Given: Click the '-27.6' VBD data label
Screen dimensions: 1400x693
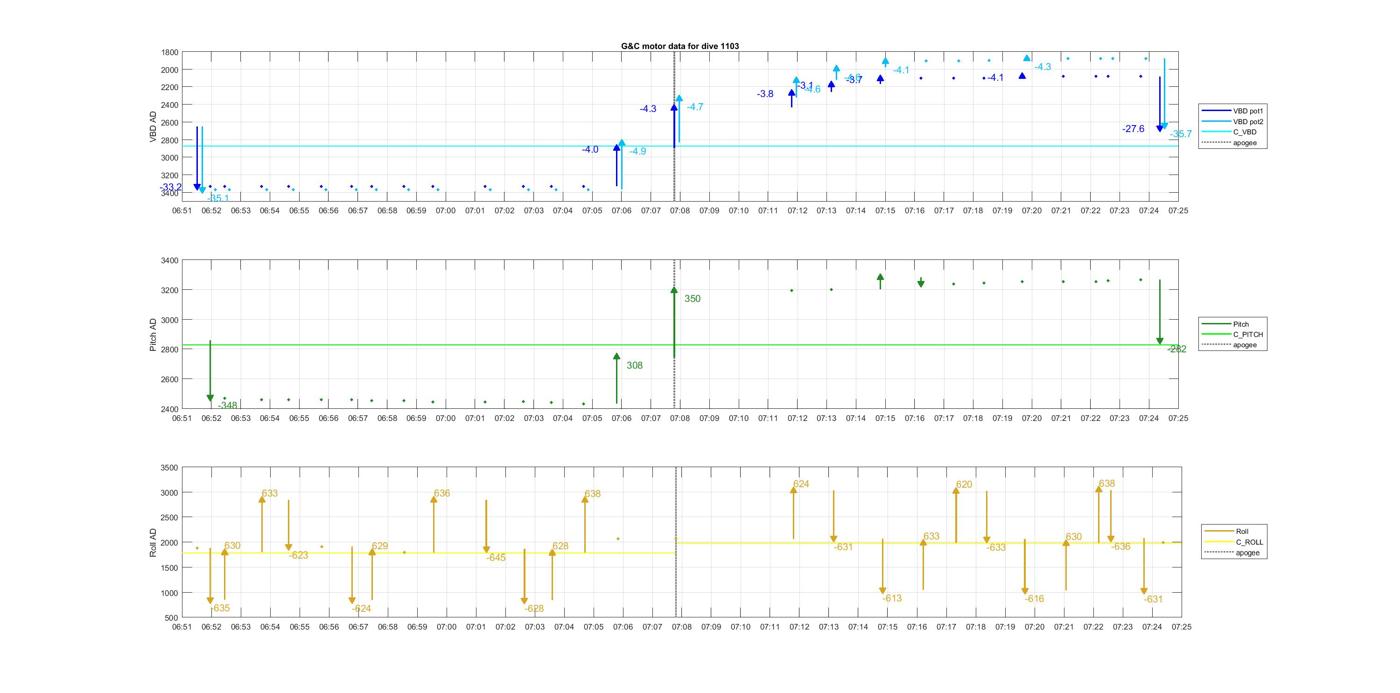Looking at the screenshot, I should 1133,129.
